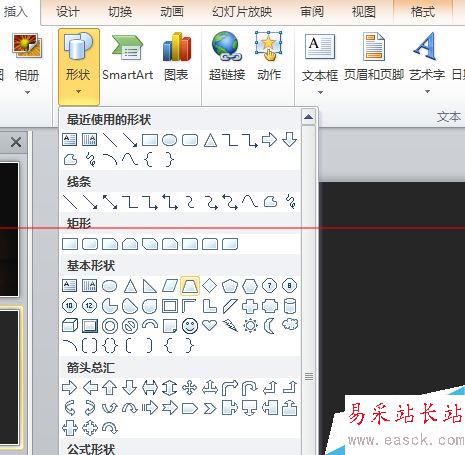Image resolution: width=465 pixels, height=455 pixels.
Task: Pick the Cloud shape
Action: coord(290,324)
